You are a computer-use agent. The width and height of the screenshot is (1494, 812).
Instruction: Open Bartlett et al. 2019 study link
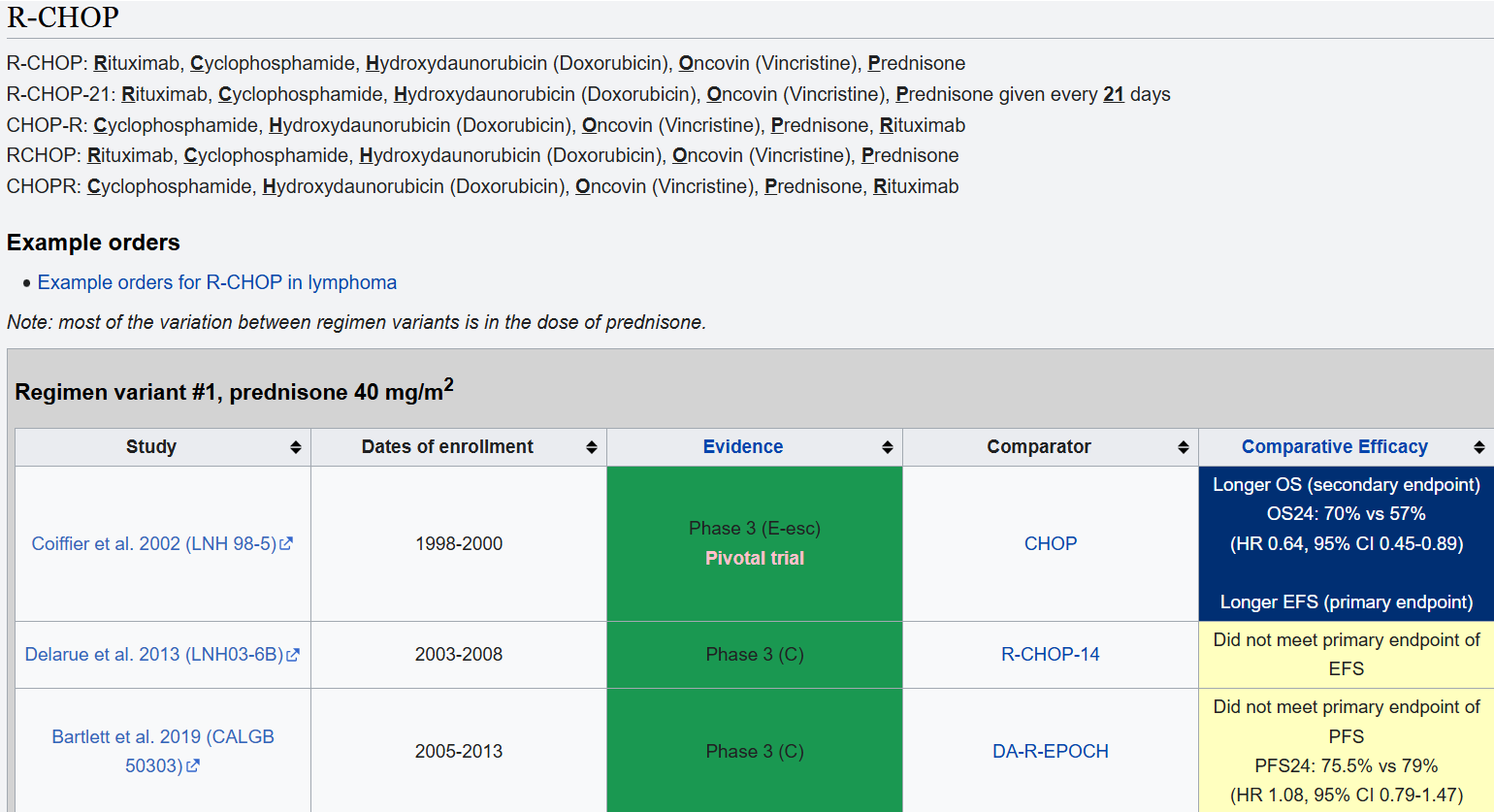coord(162,737)
